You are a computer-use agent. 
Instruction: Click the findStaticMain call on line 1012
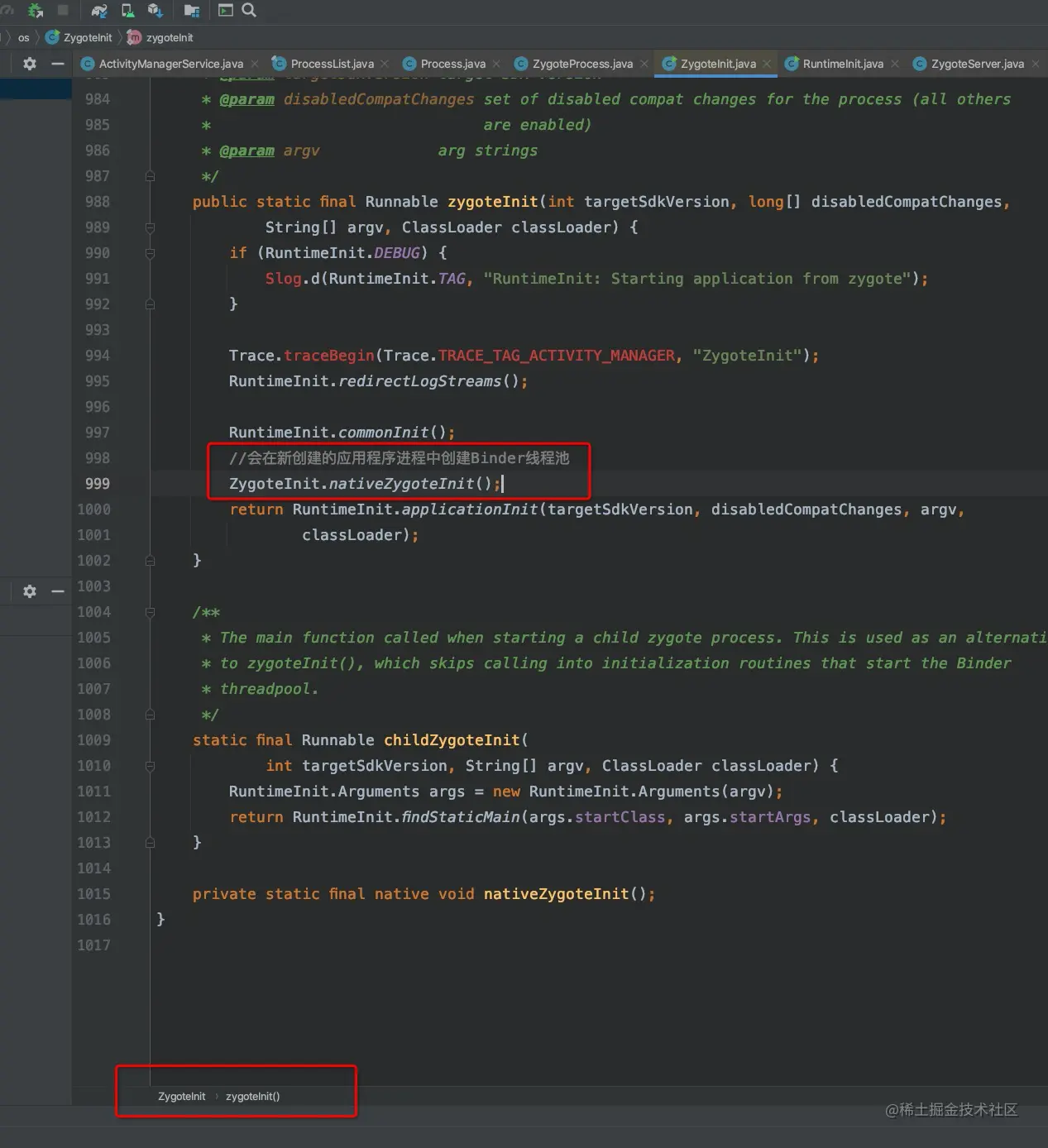460,817
